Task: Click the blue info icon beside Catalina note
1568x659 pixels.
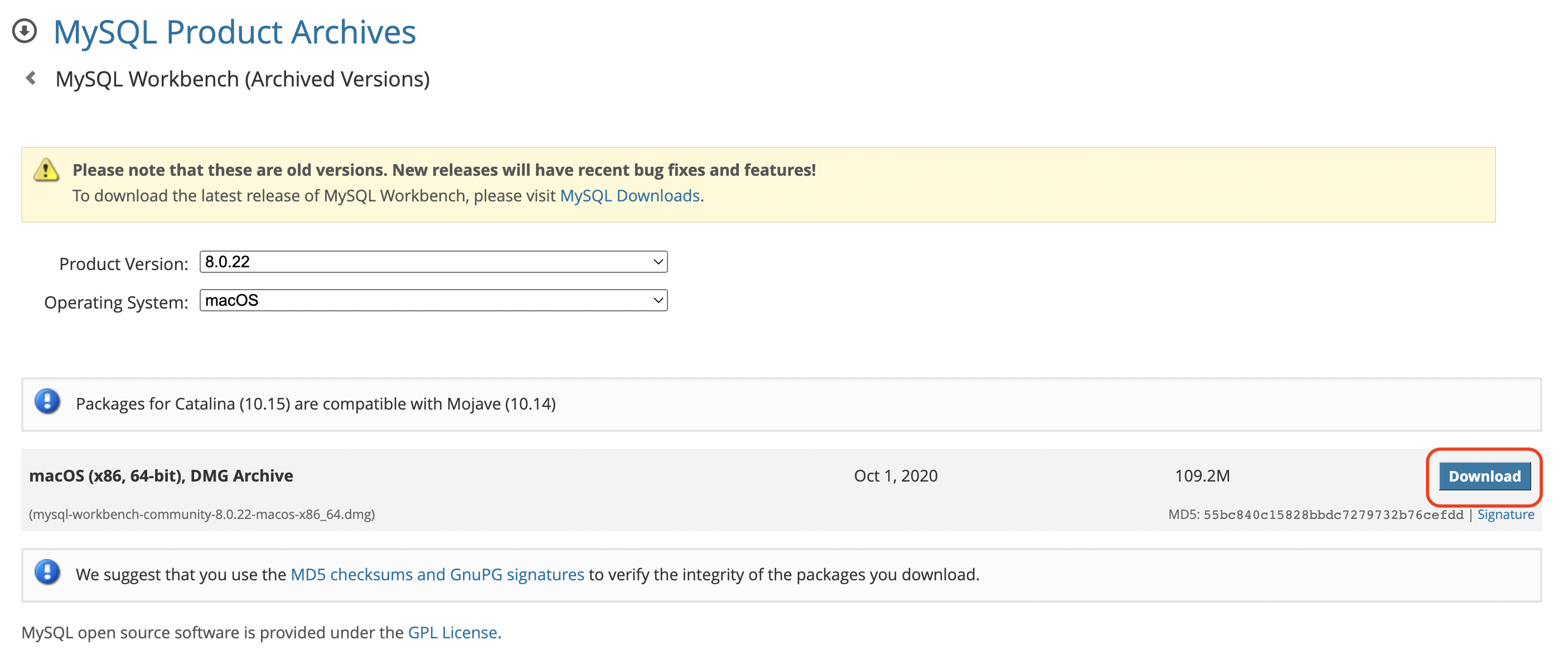Action: coord(47,402)
